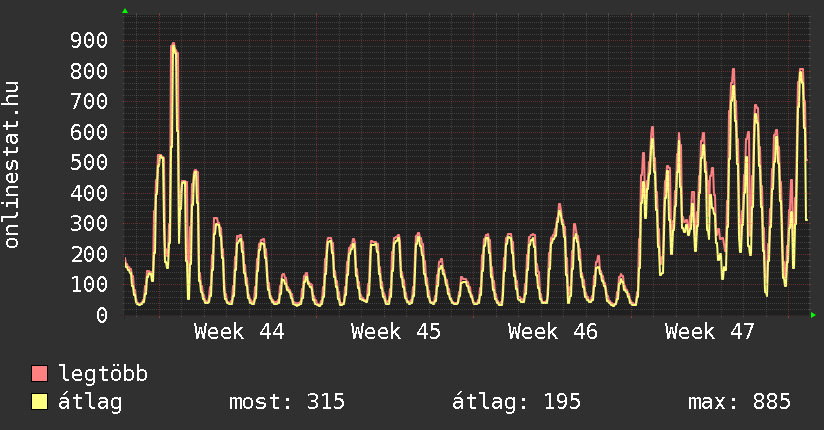
Task: Click the 0 y-axis value
Action: (x=101, y=315)
